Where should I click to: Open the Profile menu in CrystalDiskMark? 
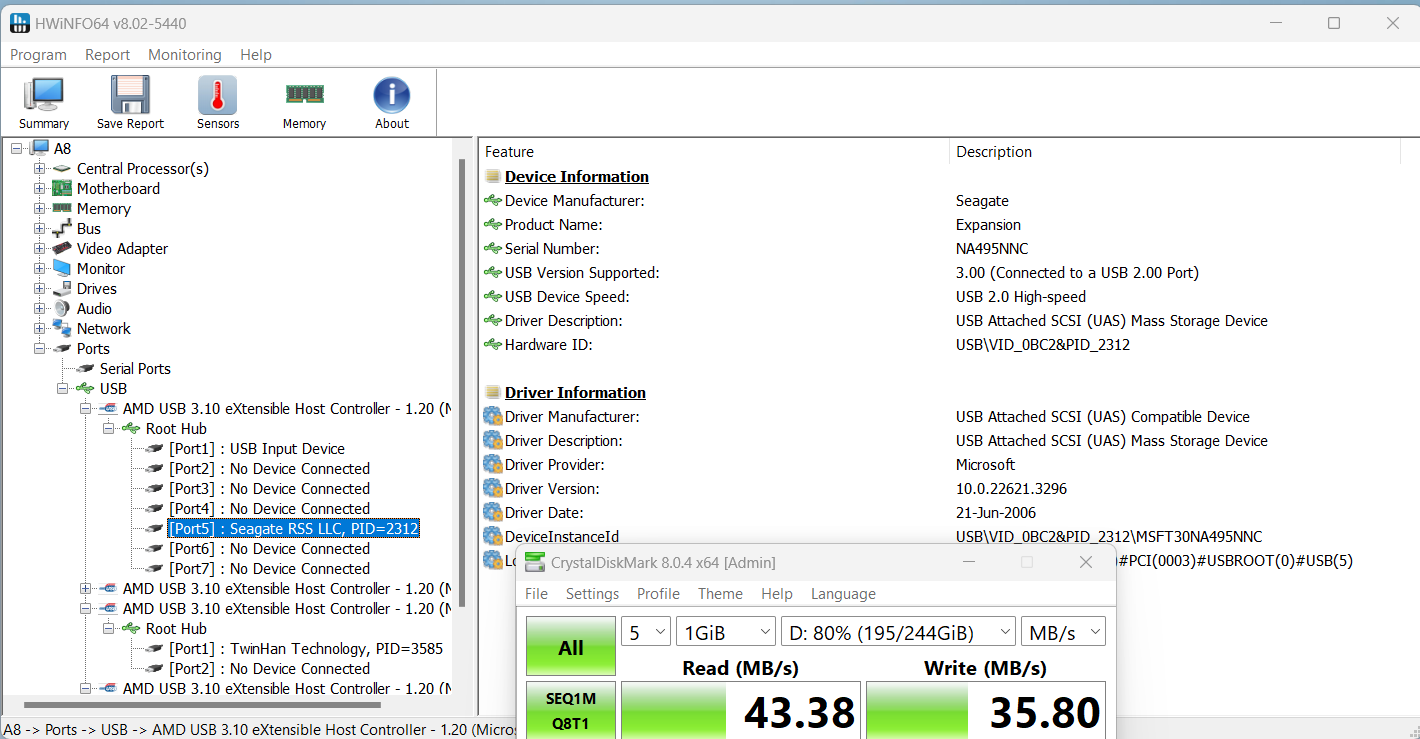658,594
